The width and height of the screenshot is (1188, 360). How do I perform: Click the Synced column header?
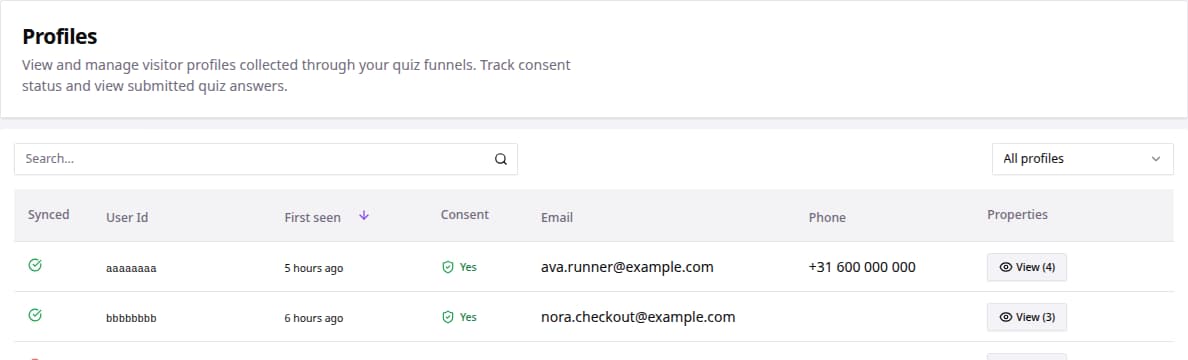coord(48,214)
